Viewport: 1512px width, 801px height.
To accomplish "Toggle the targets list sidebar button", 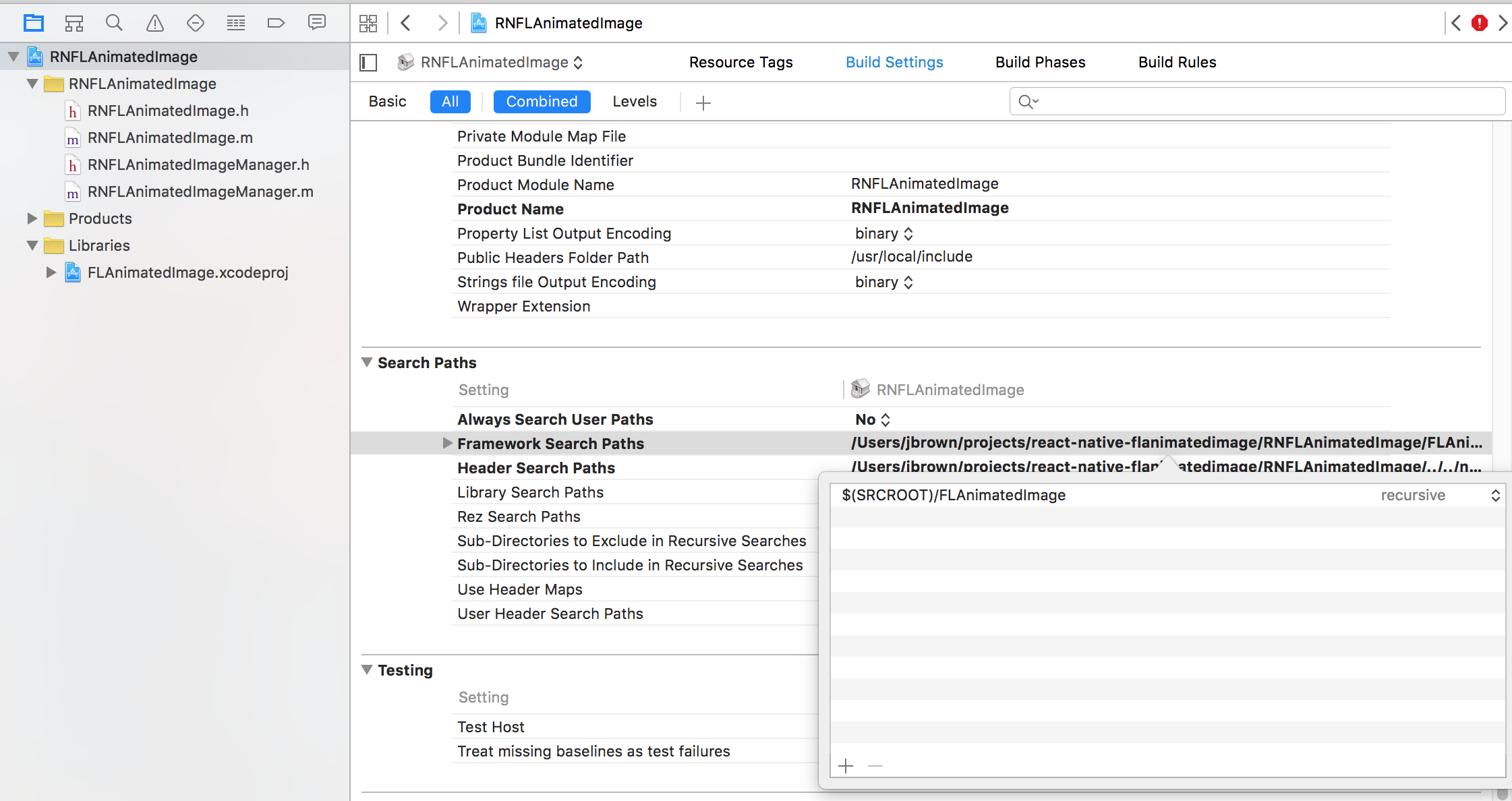I will [x=368, y=63].
